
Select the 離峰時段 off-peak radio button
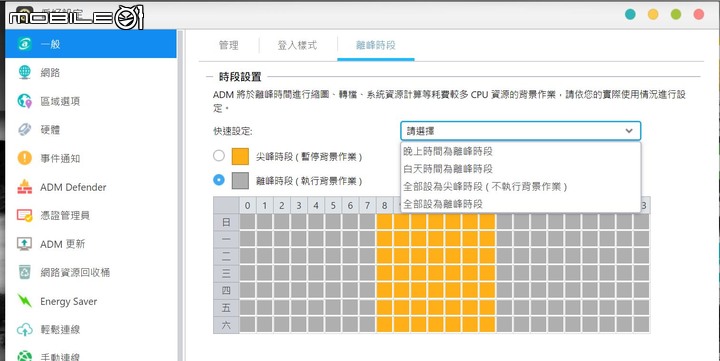click(x=219, y=180)
